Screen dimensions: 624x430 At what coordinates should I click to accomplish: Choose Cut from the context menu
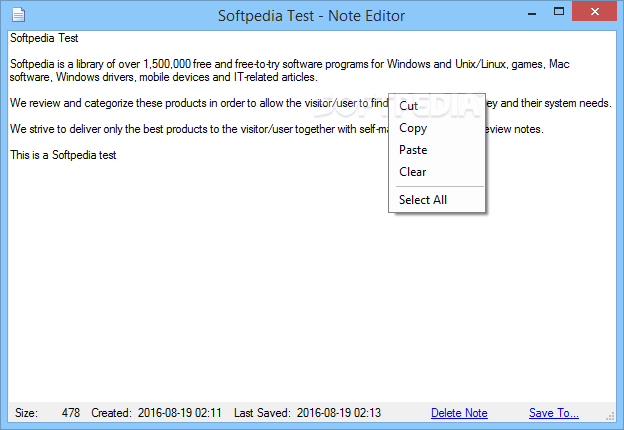pyautogui.click(x=437, y=106)
